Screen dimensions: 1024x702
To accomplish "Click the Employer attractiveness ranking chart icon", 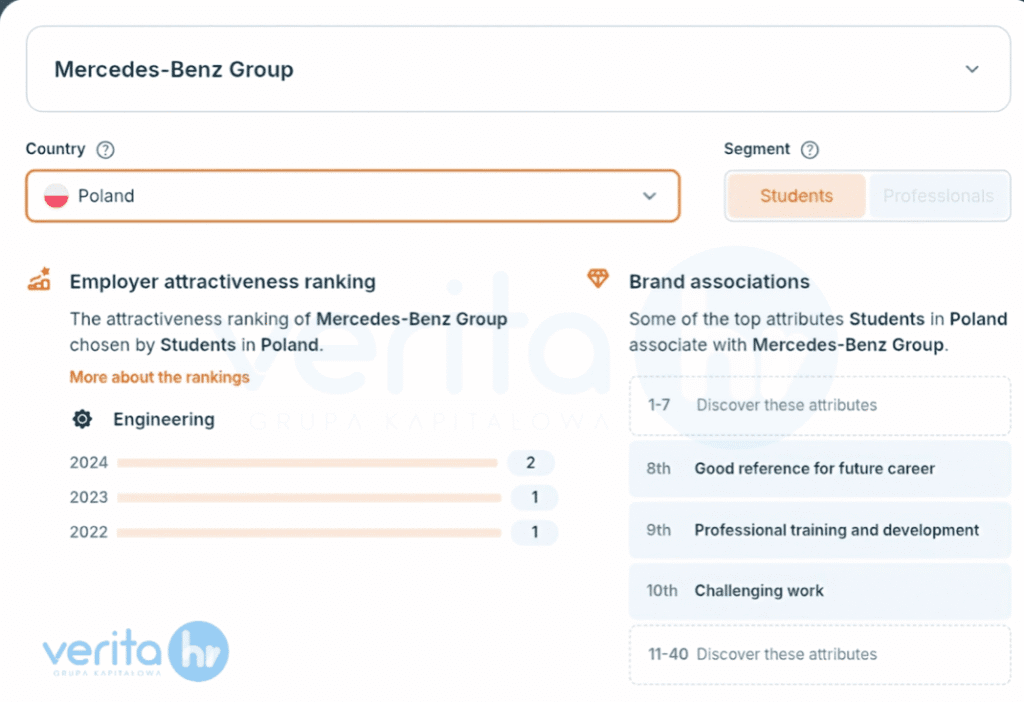I will click(x=39, y=279).
